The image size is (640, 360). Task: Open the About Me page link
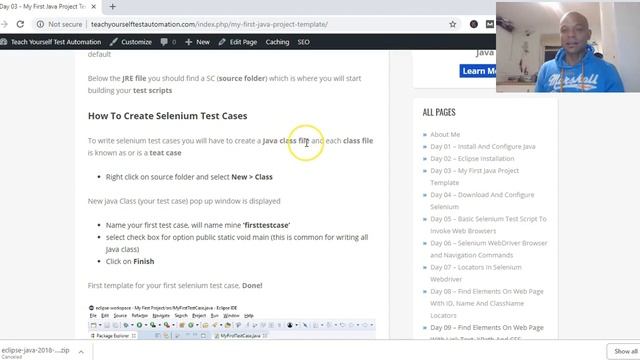tap(445, 134)
